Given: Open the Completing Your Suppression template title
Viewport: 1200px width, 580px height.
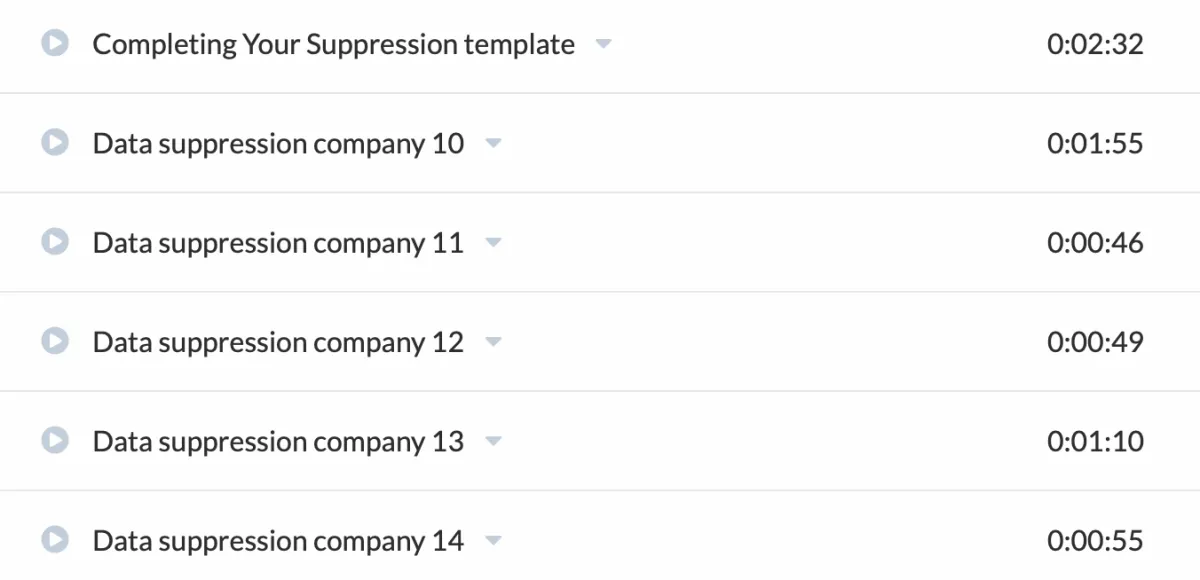Looking at the screenshot, I should (334, 45).
